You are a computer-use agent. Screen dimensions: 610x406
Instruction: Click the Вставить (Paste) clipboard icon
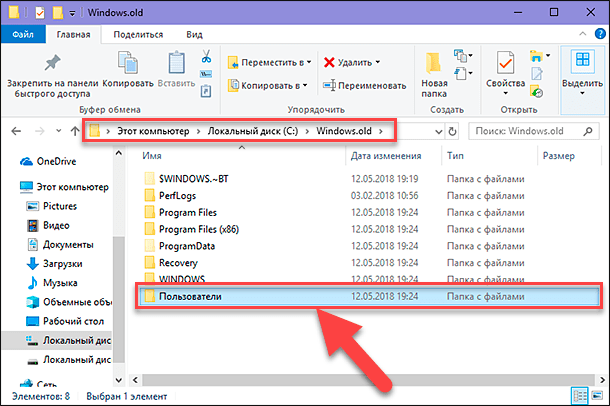click(x=176, y=63)
